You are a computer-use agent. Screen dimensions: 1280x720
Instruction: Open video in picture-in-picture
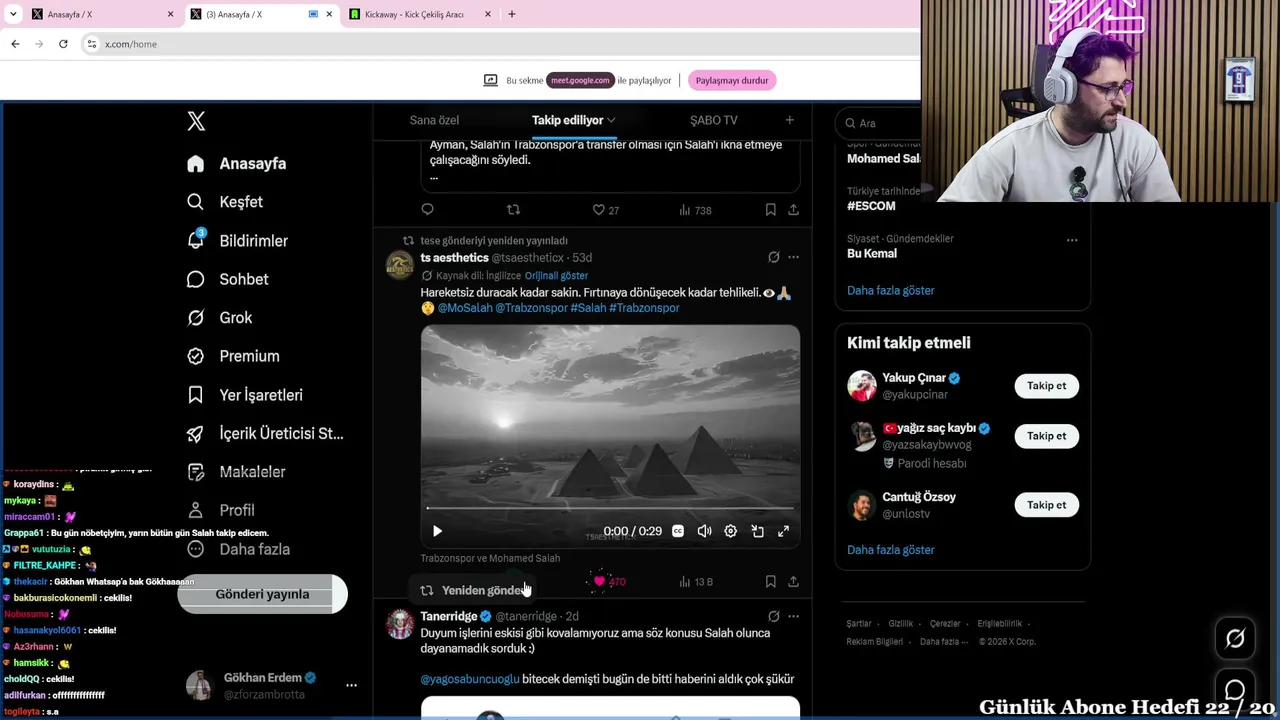(x=757, y=532)
